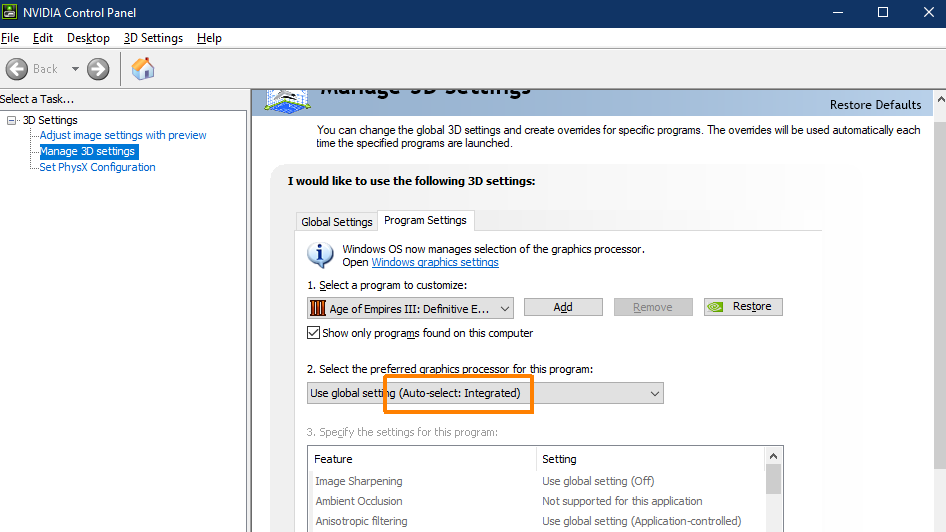Open the Help menu
This screenshot has width=946, height=532.
click(x=209, y=38)
